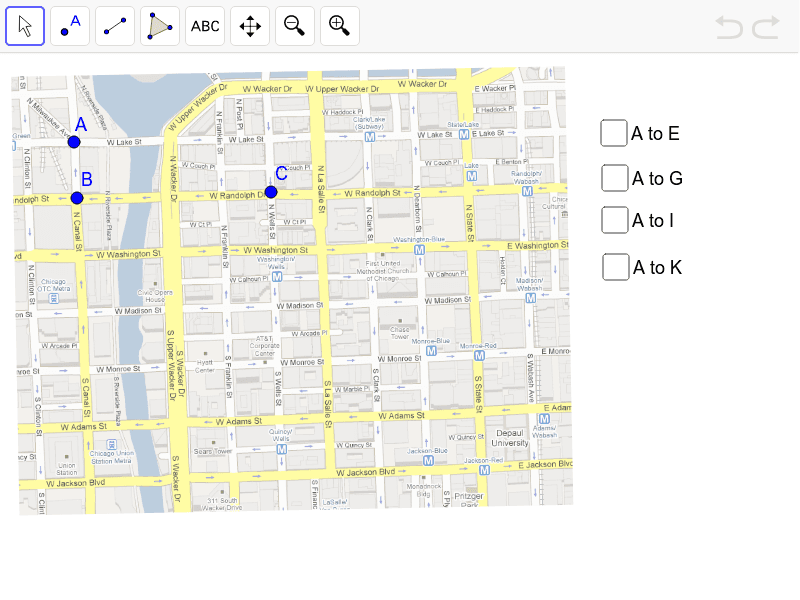Click the Monroe-Red M station marker
Image resolution: width=800 pixels, height=600 pixels.
coord(479,356)
